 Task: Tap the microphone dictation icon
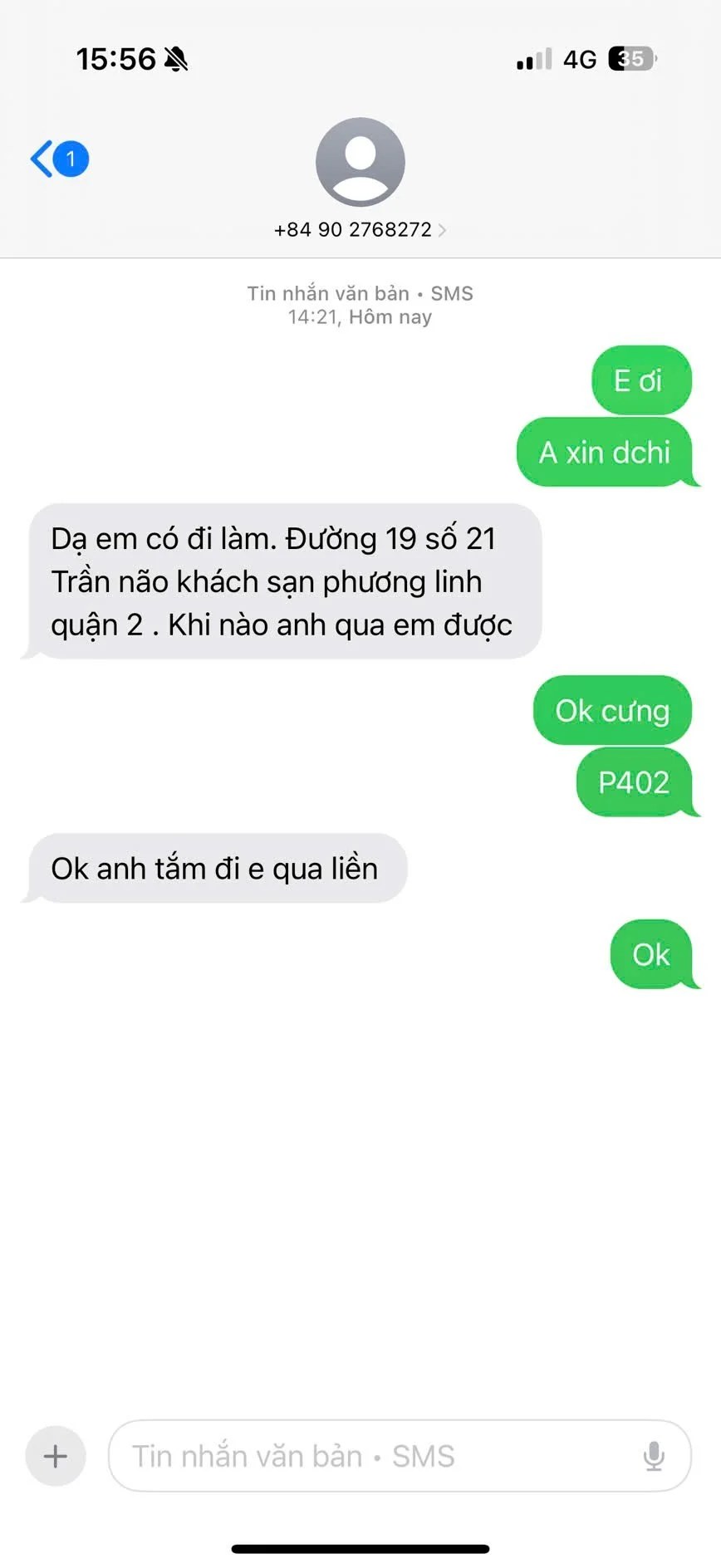[x=654, y=1456]
